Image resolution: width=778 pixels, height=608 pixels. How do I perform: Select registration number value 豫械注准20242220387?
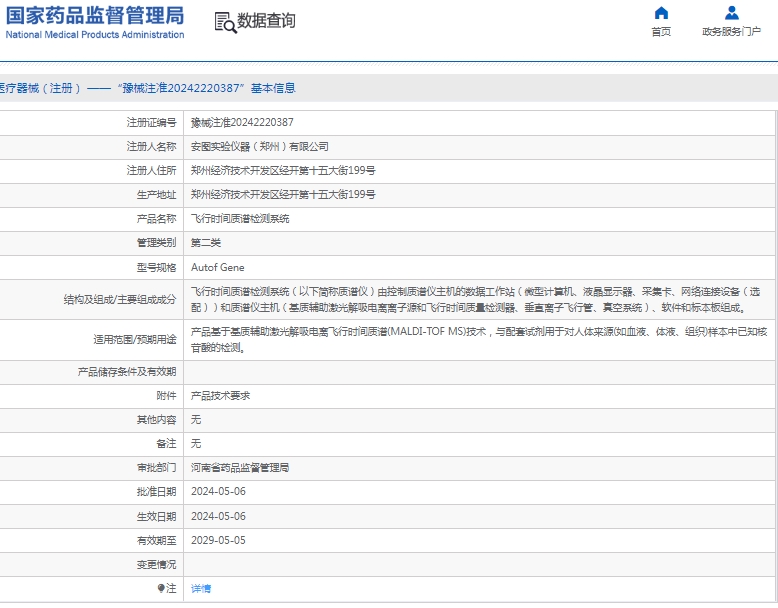pos(242,123)
